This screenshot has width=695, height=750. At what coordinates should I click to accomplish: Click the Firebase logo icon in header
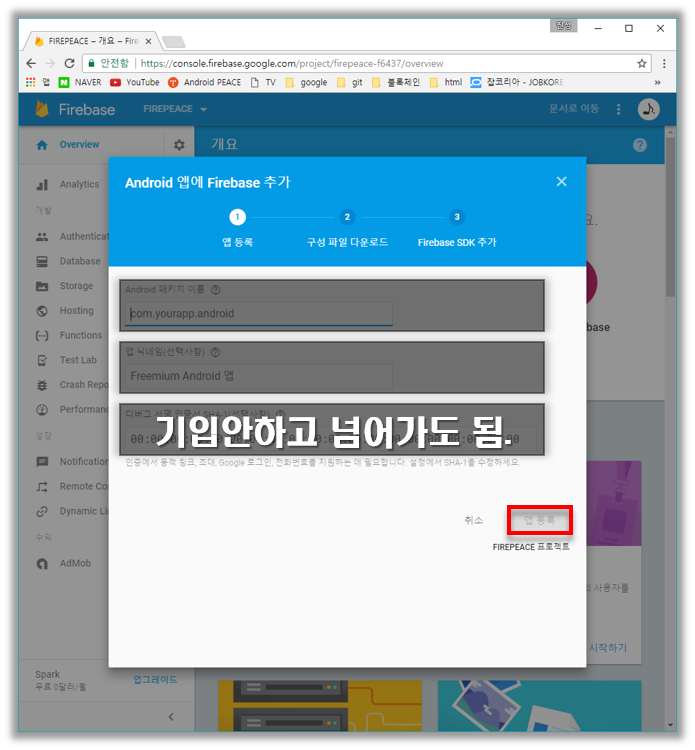[42, 109]
